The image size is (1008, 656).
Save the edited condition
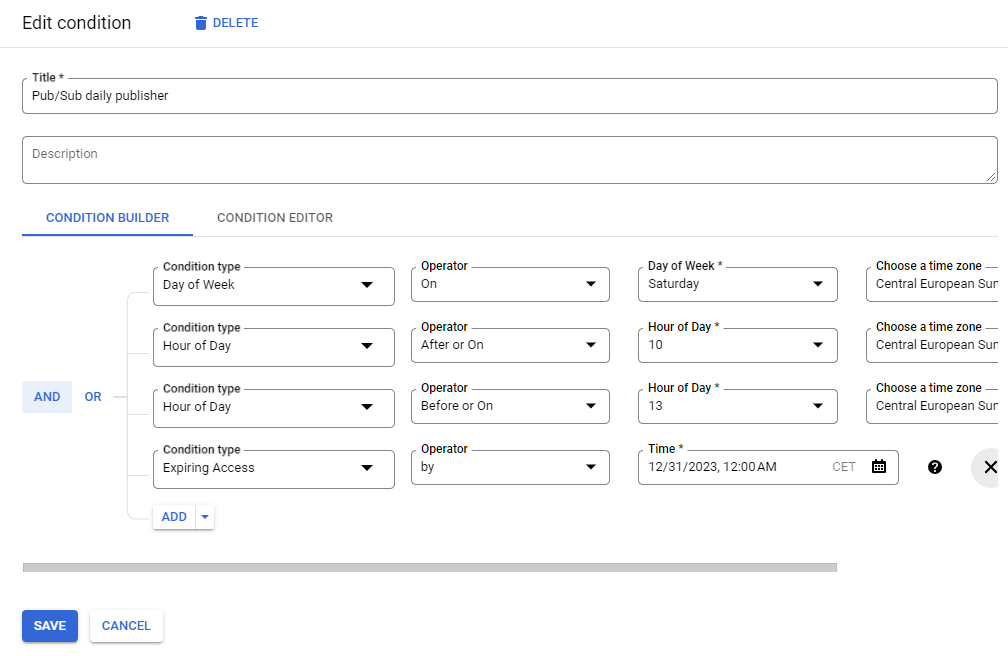49,625
